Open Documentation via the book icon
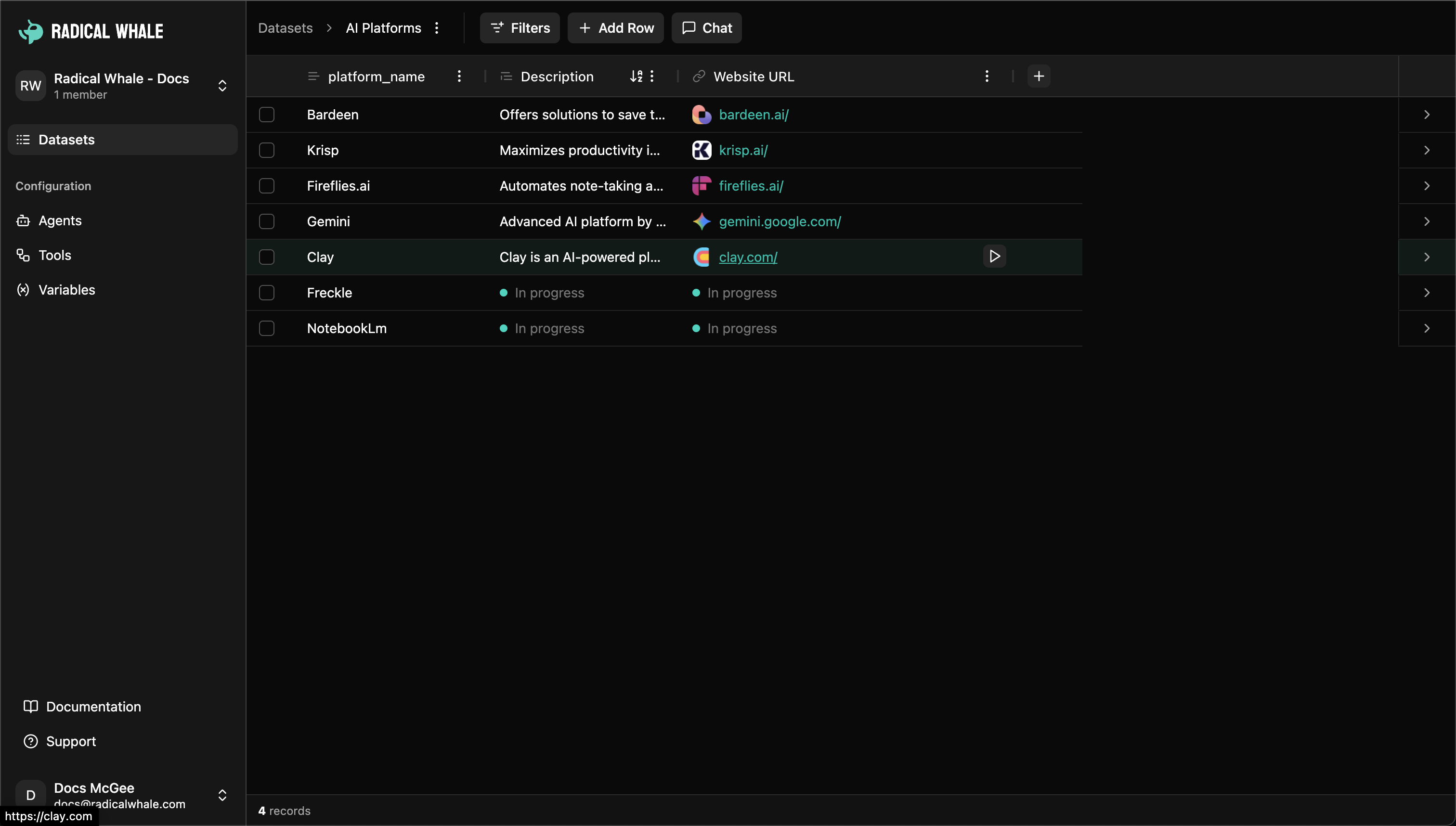Image resolution: width=1456 pixels, height=826 pixels. click(31, 706)
